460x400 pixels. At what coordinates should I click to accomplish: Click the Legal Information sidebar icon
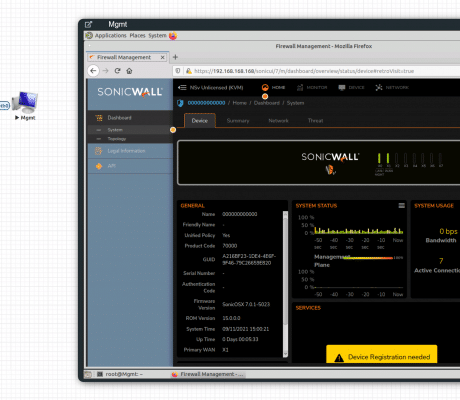tap(98, 151)
